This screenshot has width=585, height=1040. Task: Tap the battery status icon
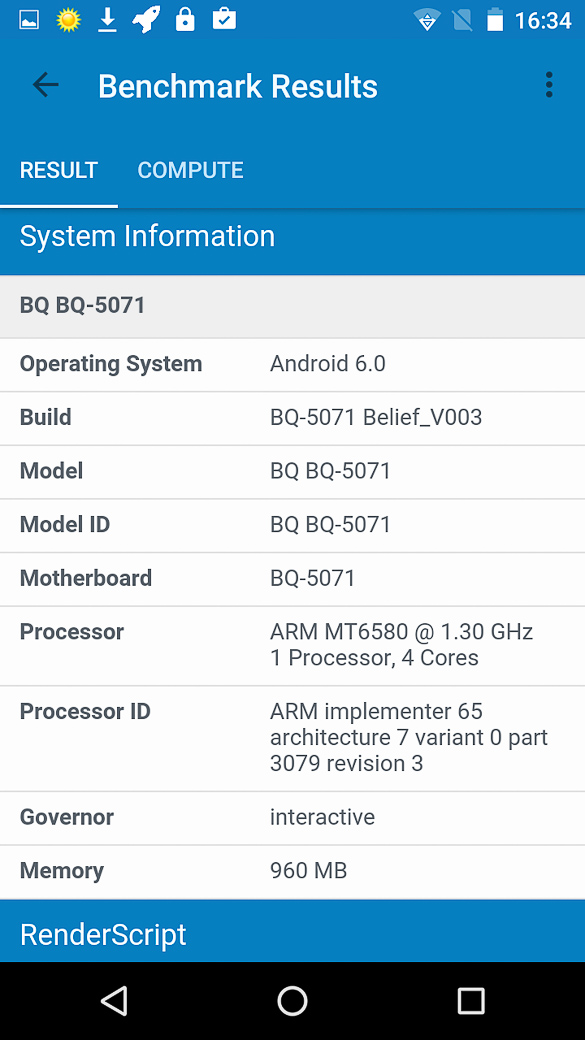[495, 20]
